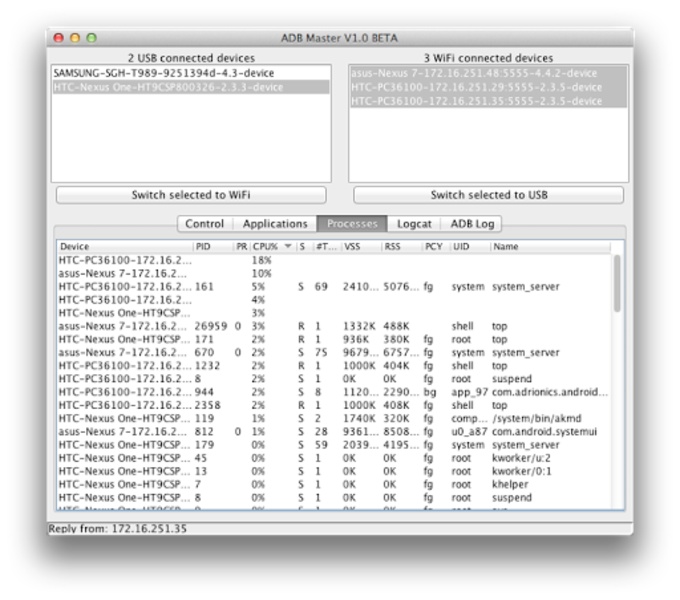Click the PCY column header
680x600 pixels.
coord(435,247)
